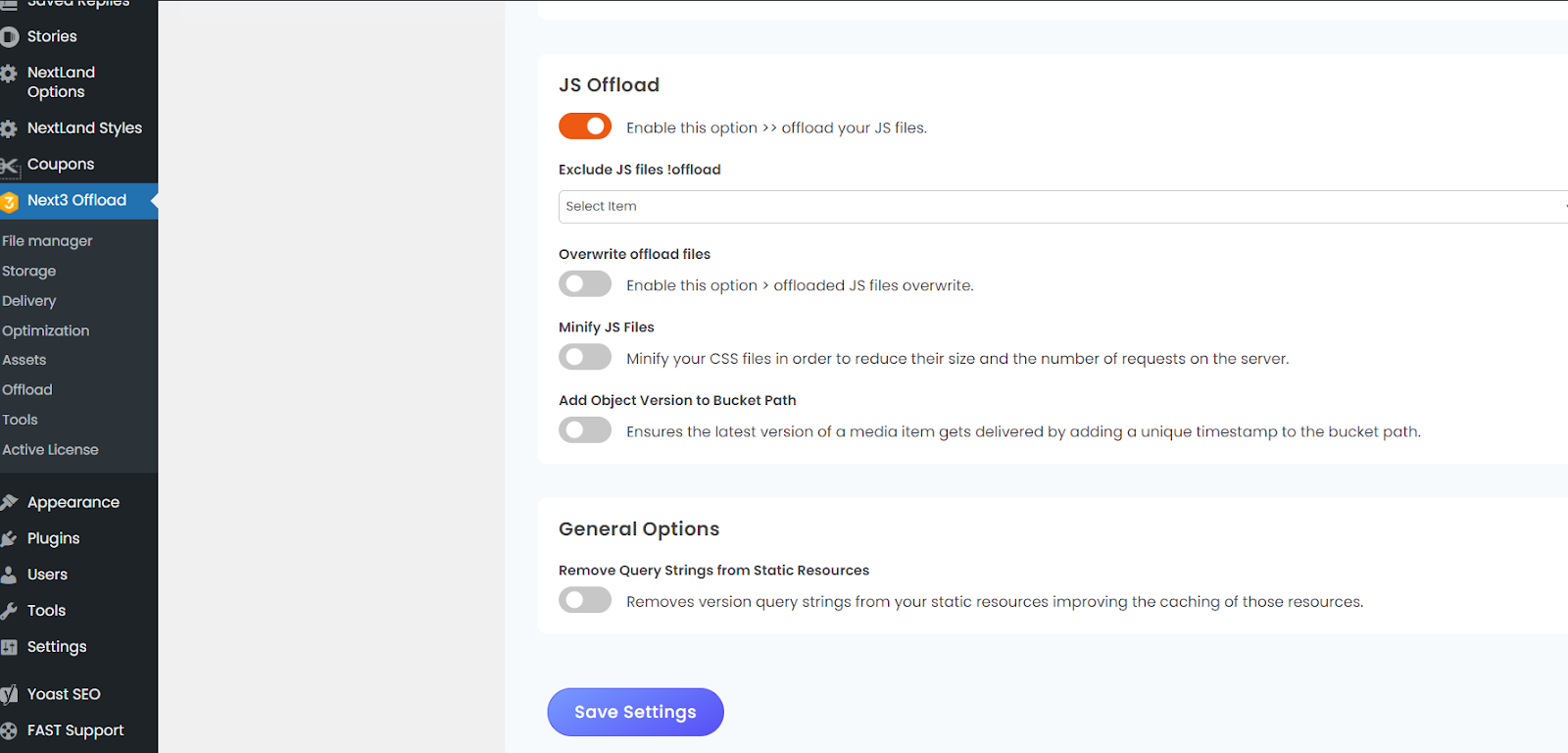
Task: Click the Coupons scissors icon
Action: tap(10, 166)
